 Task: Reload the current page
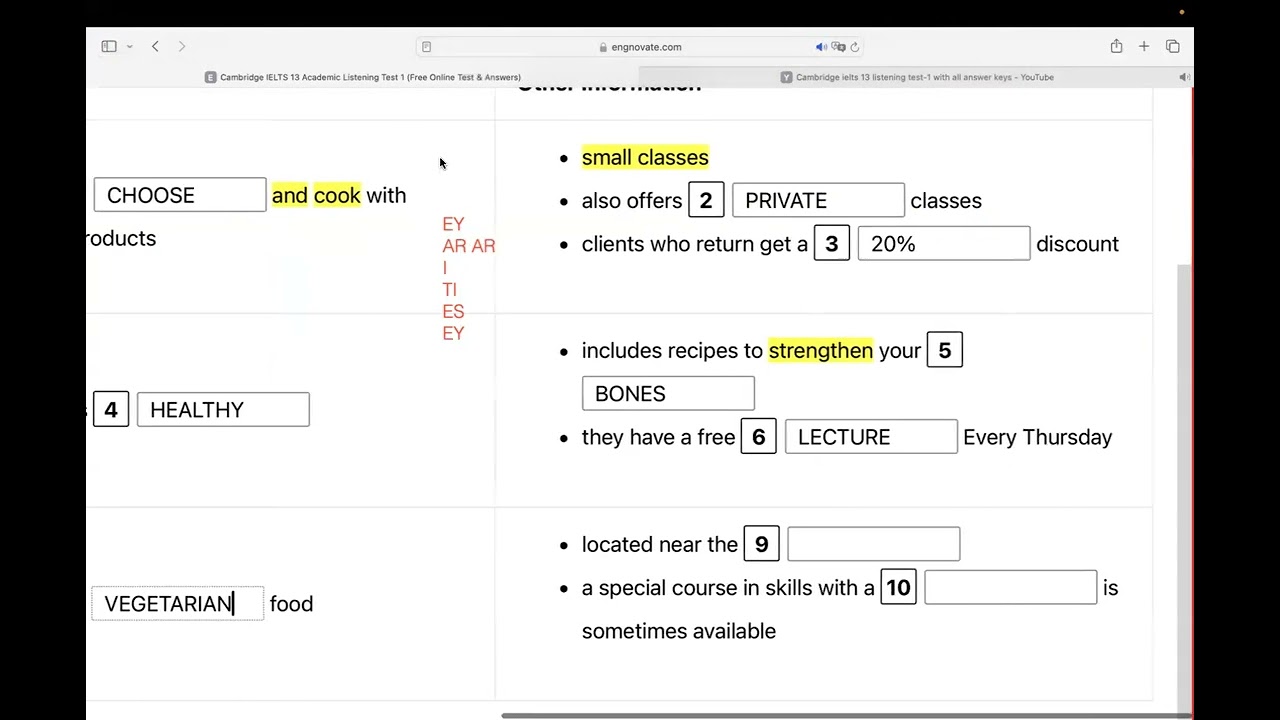click(x=855, y=47)
